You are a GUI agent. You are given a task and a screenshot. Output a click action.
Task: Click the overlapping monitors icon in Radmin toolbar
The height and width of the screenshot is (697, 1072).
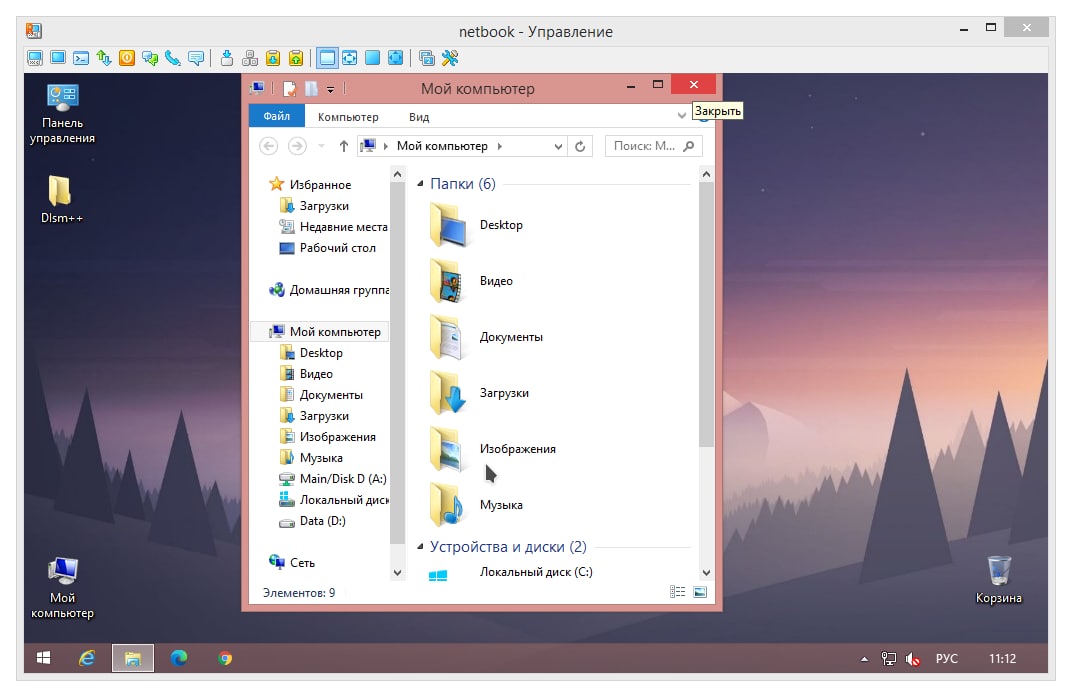coord(427,58)
